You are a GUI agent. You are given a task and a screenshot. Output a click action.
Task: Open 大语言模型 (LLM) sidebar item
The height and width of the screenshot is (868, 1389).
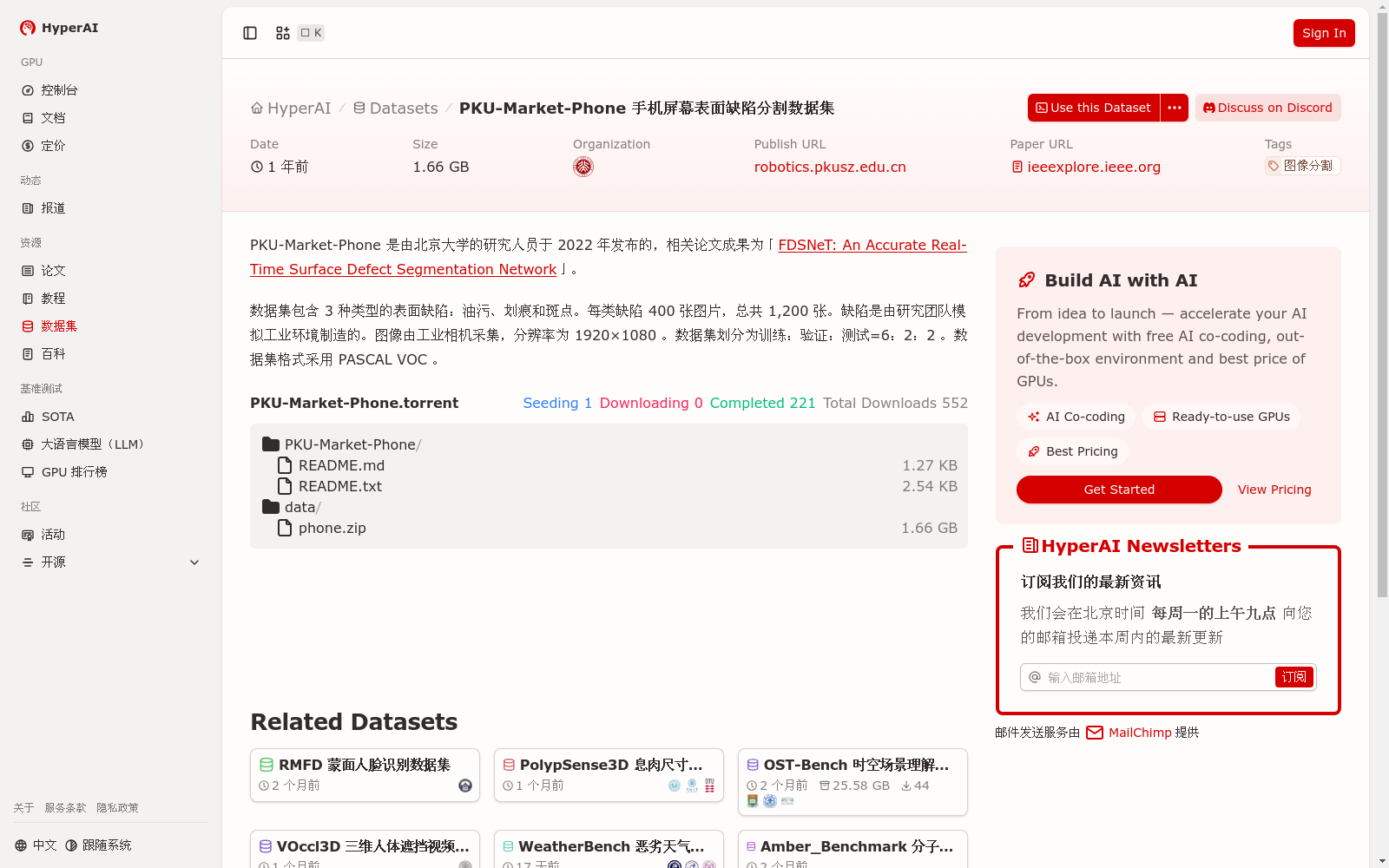click(x=110, y=444)
